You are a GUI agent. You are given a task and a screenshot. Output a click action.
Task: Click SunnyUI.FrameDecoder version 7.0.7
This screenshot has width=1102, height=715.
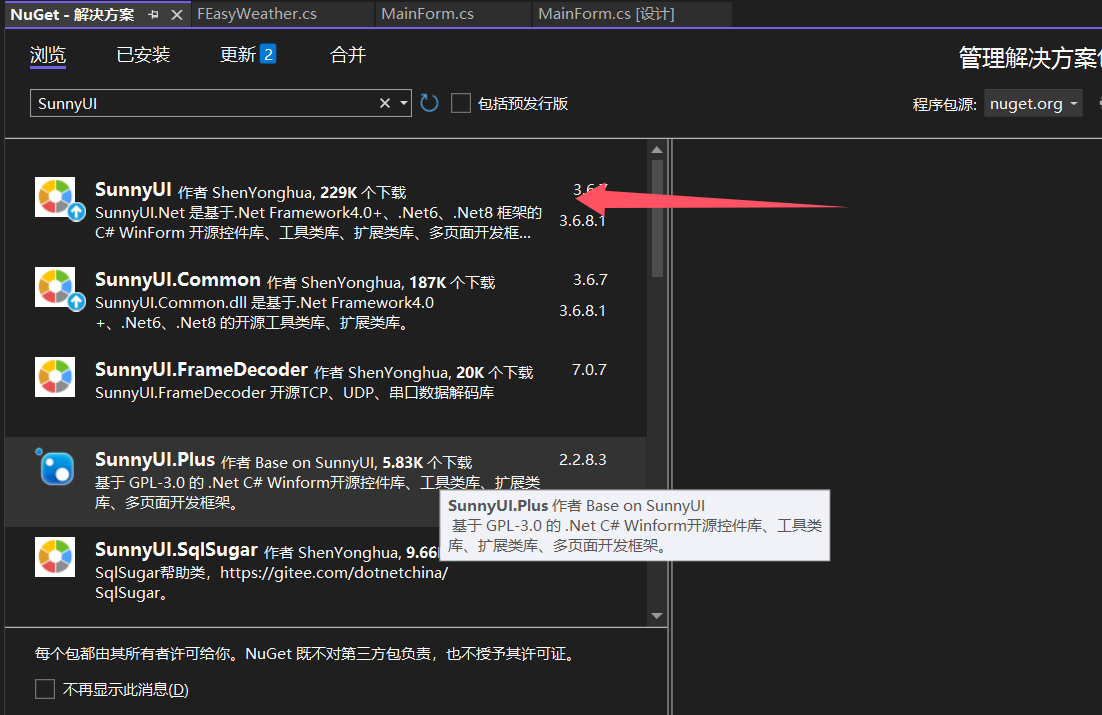coord(589,370)
